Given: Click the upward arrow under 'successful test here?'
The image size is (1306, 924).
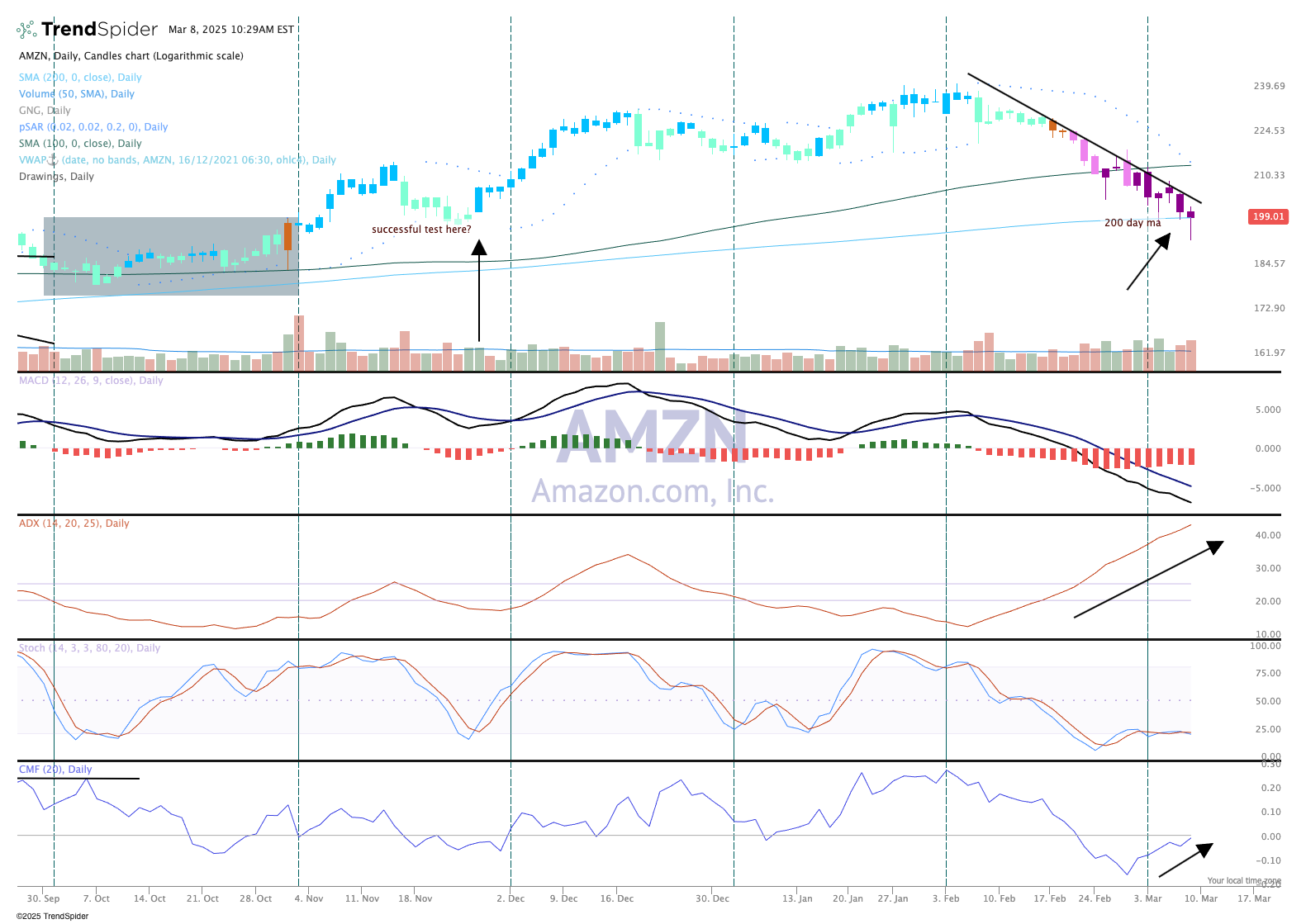Looking at the screenshot, I should click(x=478, y=289).
